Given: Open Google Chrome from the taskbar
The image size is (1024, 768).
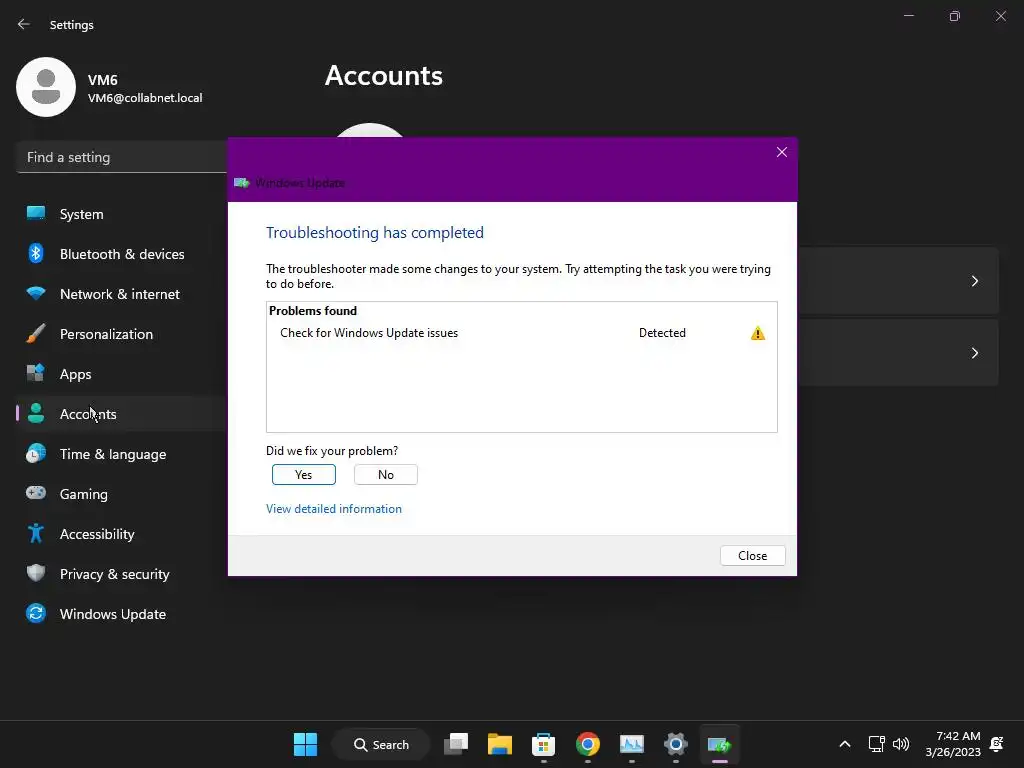Looking at the screenshot, I should [x=588, y=744].
